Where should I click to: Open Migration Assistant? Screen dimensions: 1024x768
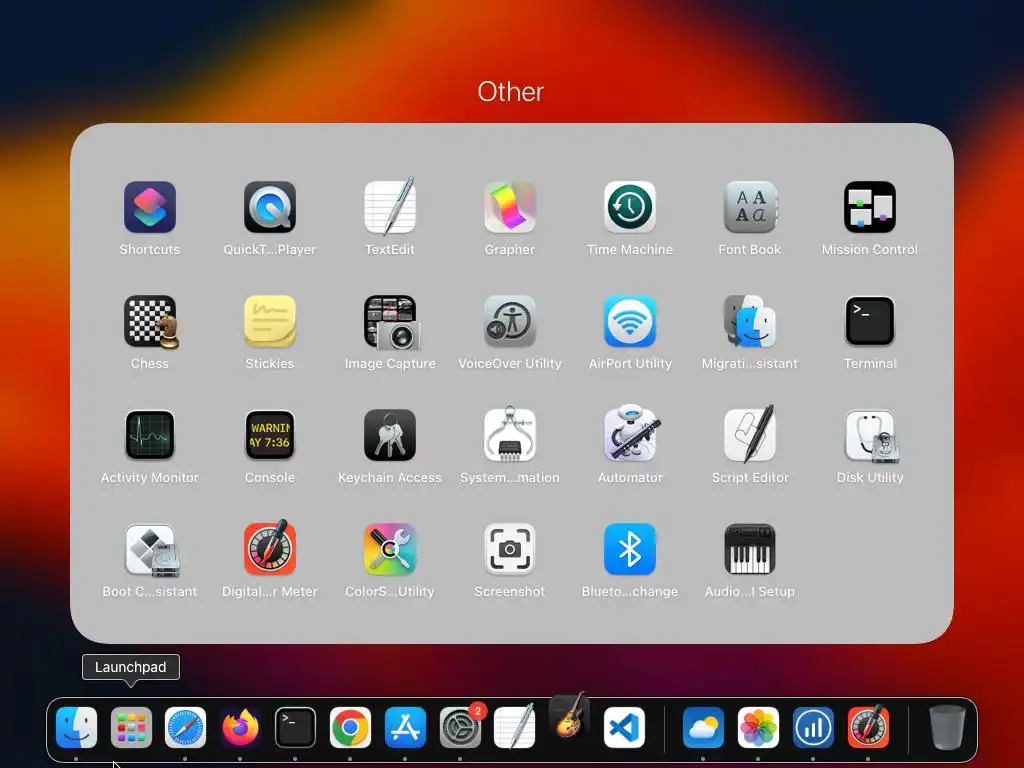pyautogui.click(x=750, y=321)
